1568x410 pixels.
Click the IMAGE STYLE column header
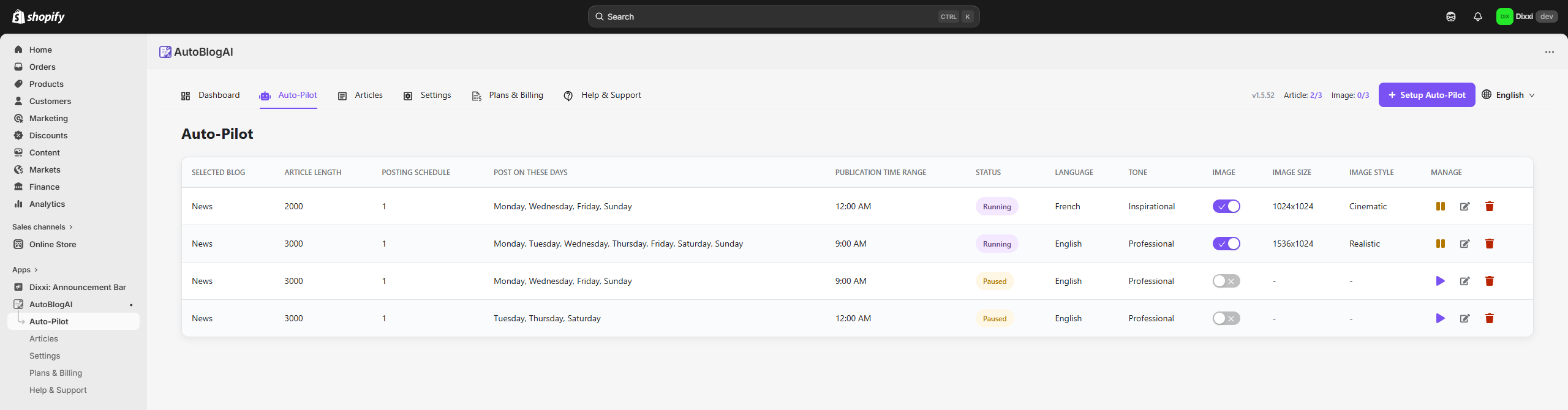coord(1371,173)
